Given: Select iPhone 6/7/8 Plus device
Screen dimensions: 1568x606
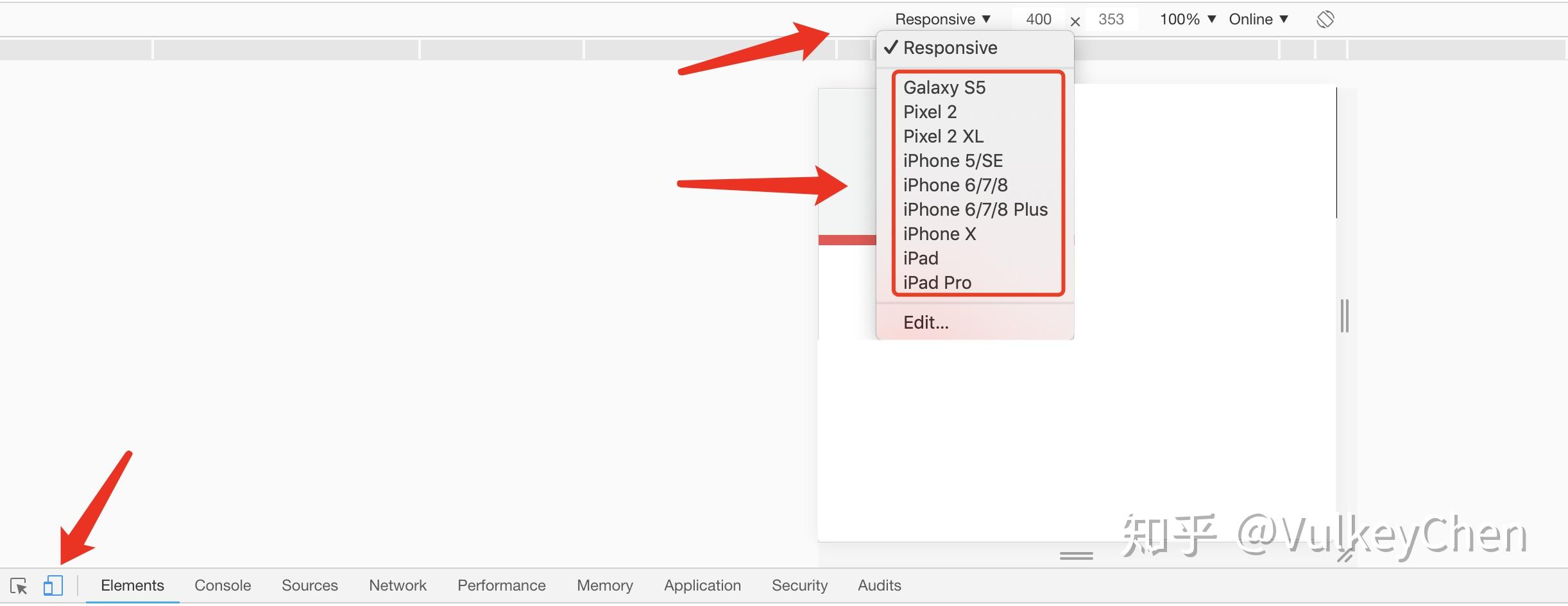Looking at the screenshot, I should point(975,209).
